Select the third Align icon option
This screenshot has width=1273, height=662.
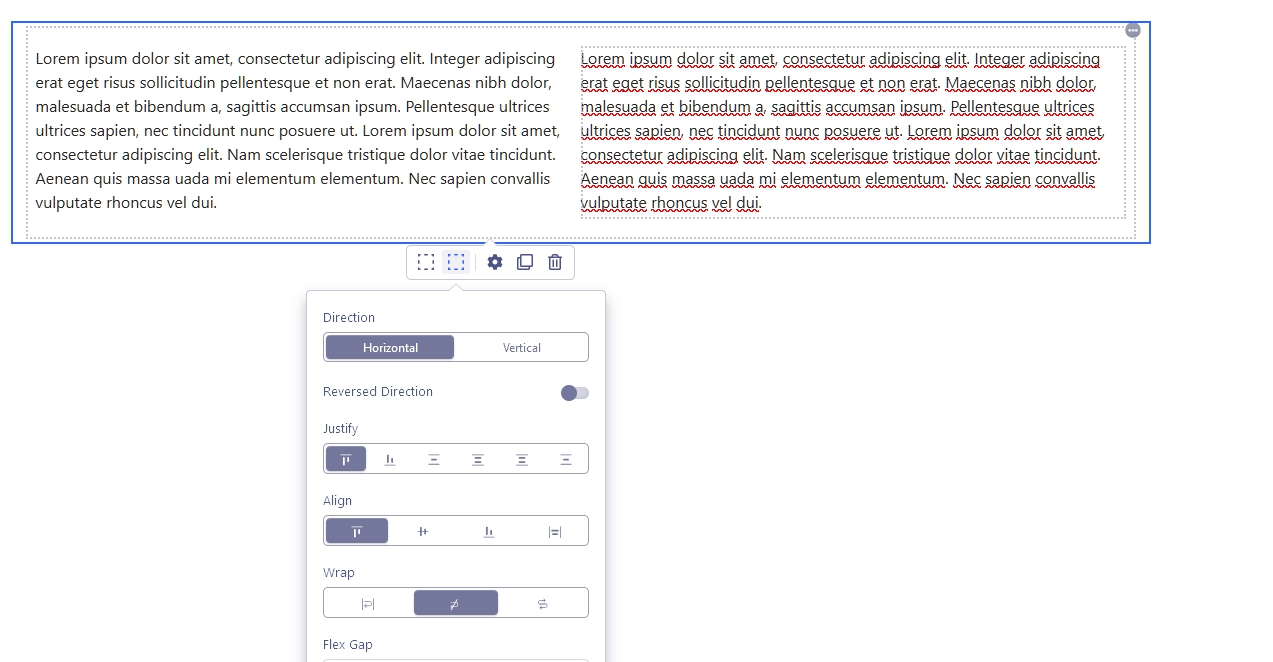click(x=489, y=531)
